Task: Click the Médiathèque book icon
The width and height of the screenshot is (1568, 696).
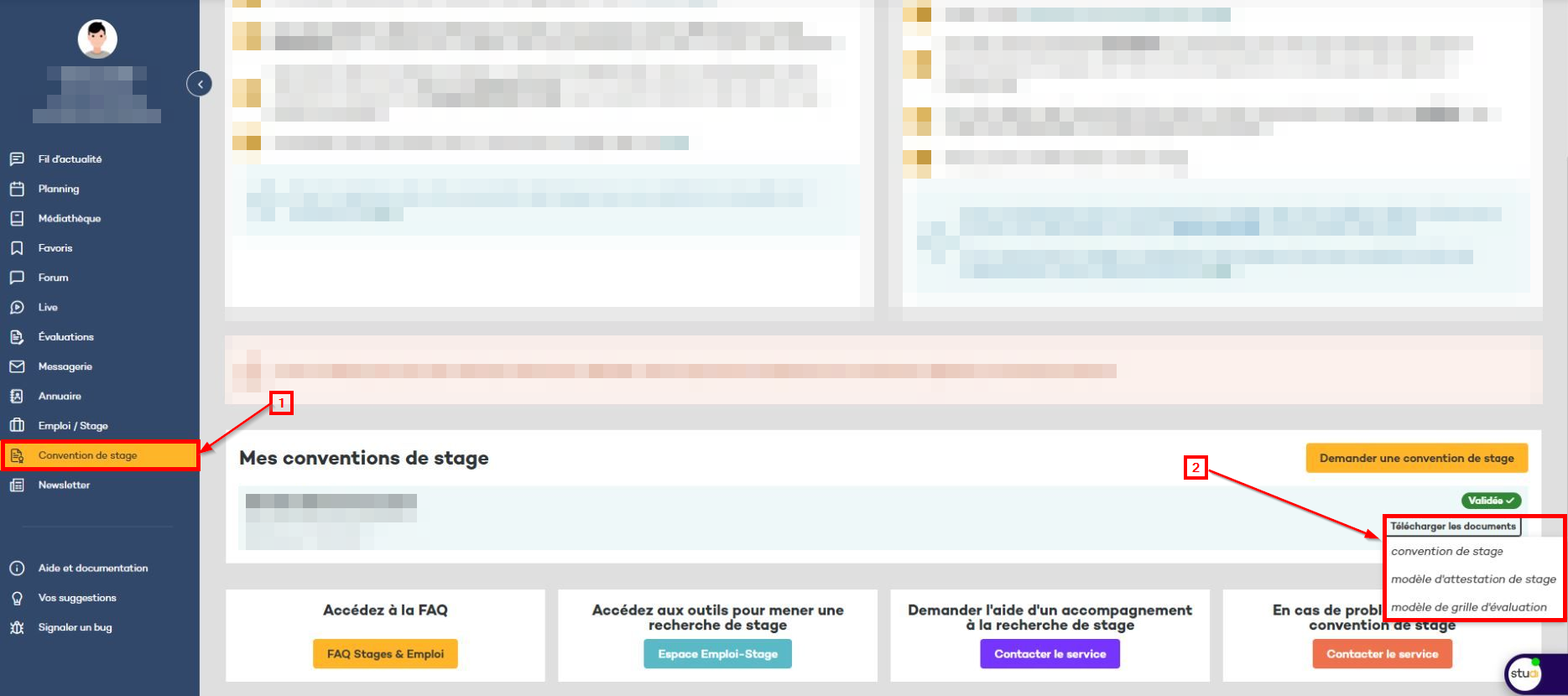Action: tap(17, 219)
